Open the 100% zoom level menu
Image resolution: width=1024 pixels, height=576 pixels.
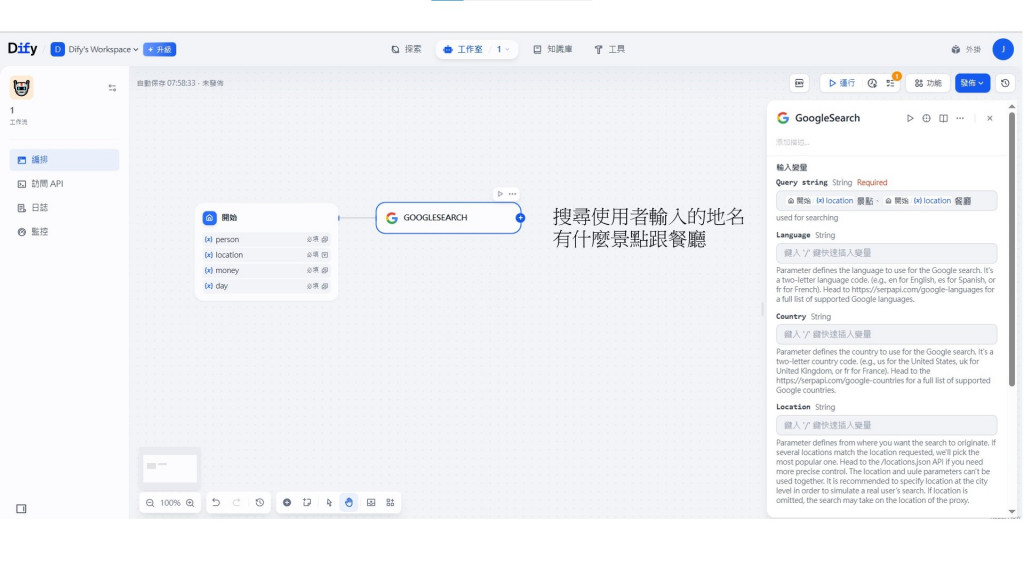[x=170, y=502]
